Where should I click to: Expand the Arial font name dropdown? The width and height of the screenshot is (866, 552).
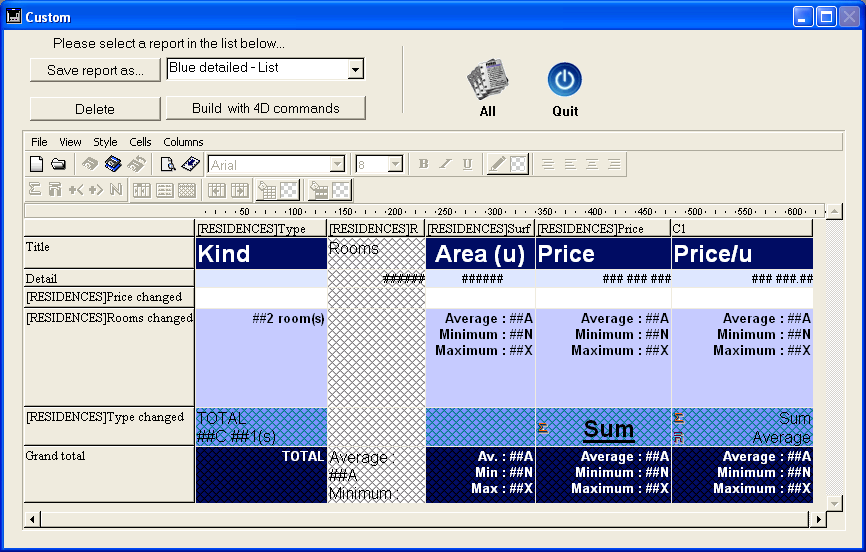coord(337,164)
